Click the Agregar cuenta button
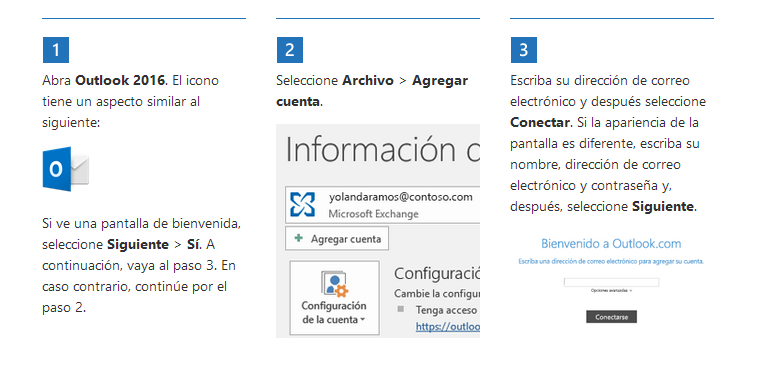Viewport: 757px width, 372px height. [337, 238]
